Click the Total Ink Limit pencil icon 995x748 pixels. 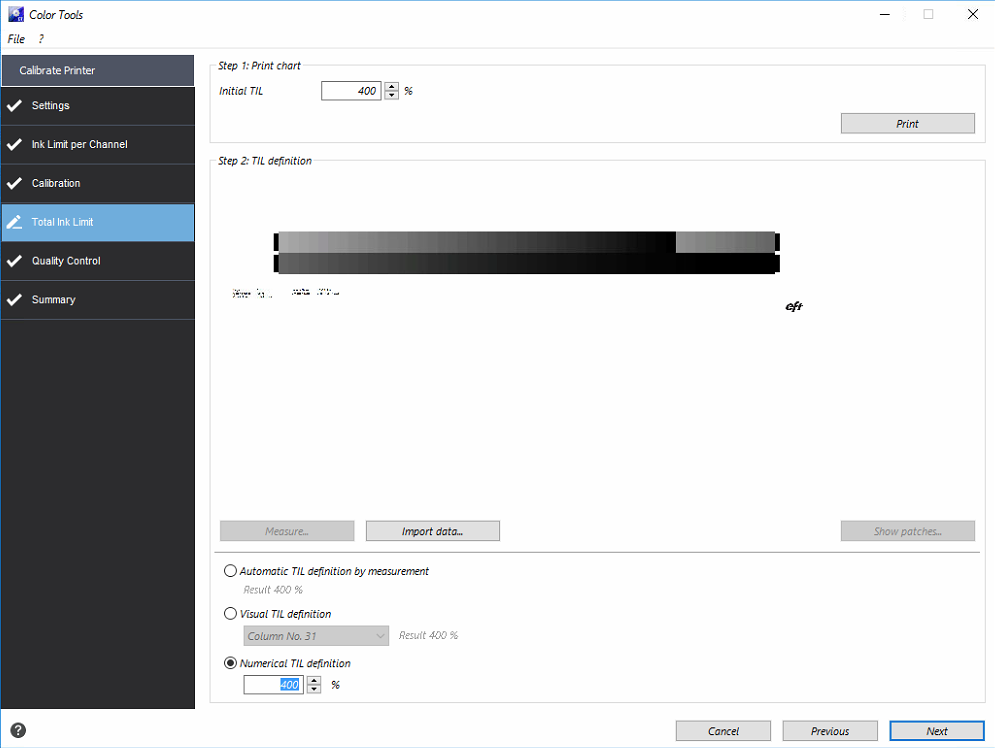click(15, 222)
